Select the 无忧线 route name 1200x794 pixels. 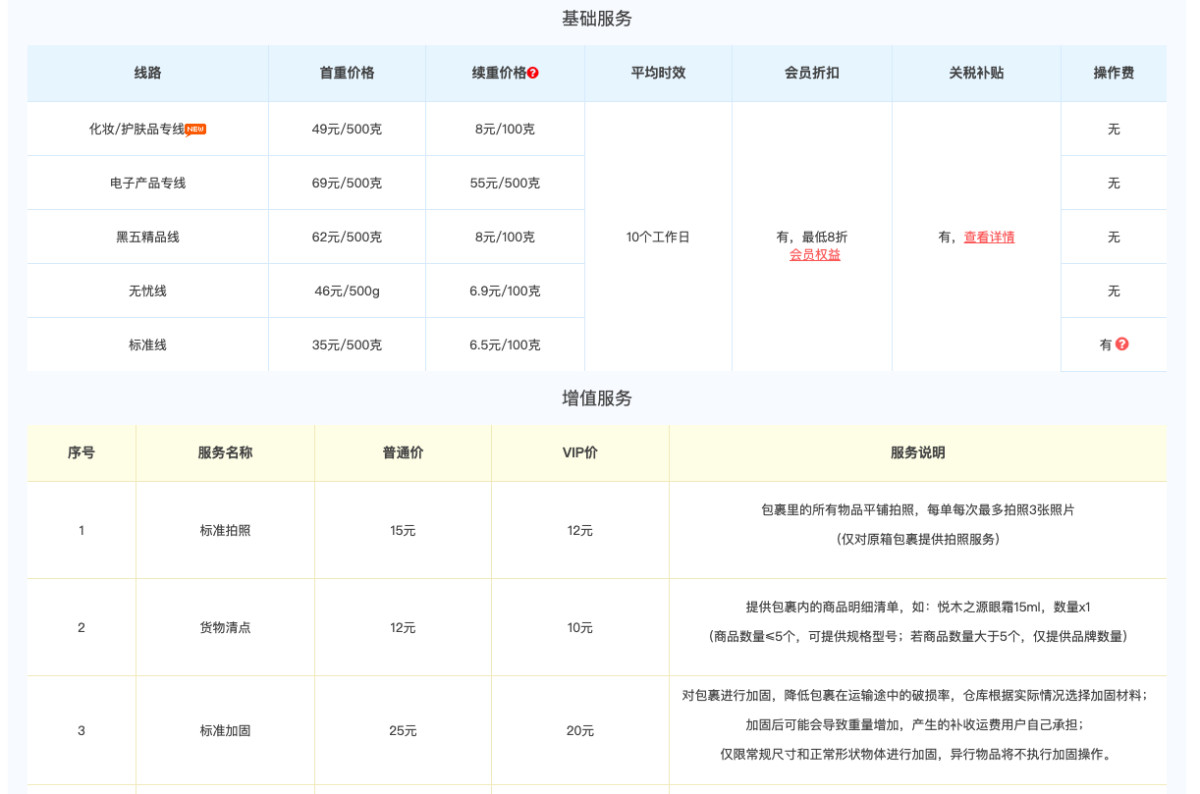pyautogui.click(x=148, y=291)
